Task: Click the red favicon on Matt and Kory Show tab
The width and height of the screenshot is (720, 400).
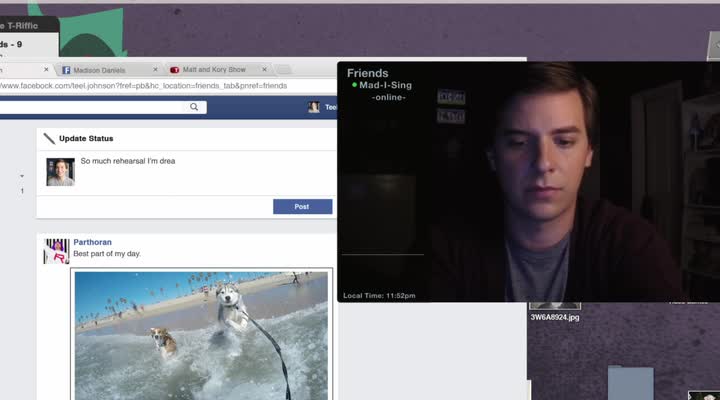Action: click(175, 70)
